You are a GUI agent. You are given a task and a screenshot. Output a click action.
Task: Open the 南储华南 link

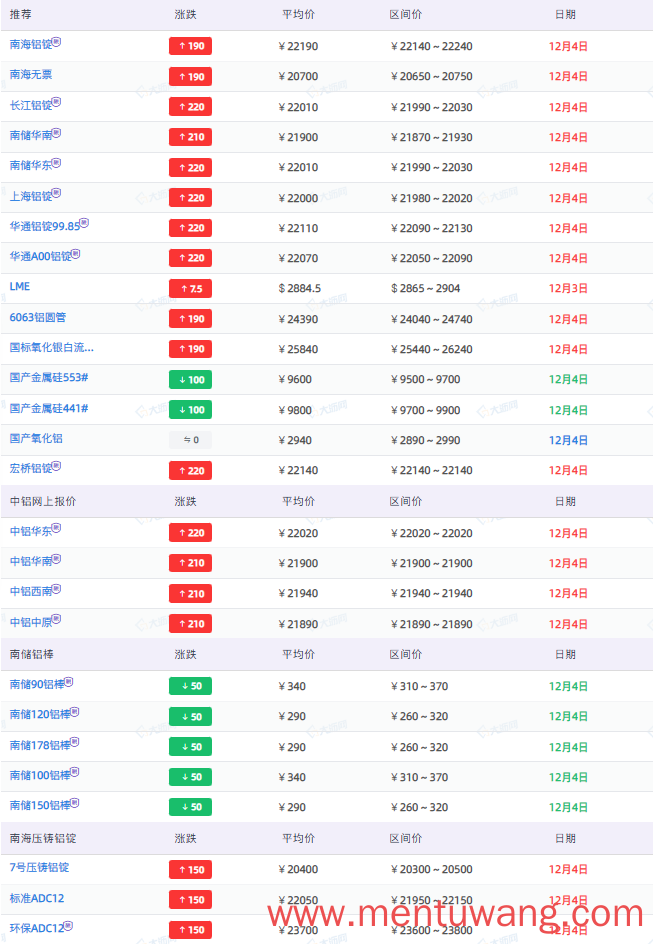coord(31,136)
